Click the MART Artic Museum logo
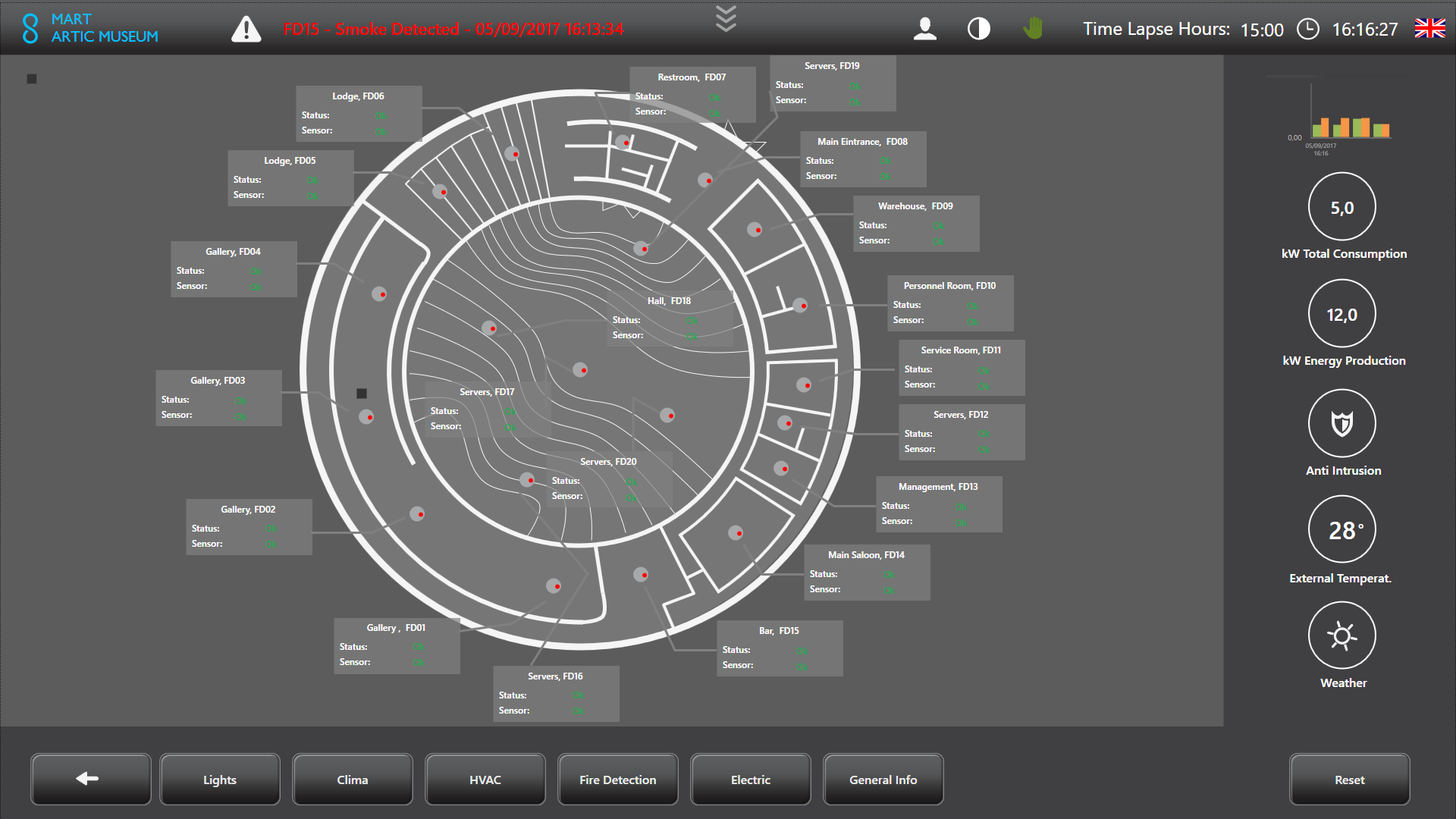 (89, 28)
